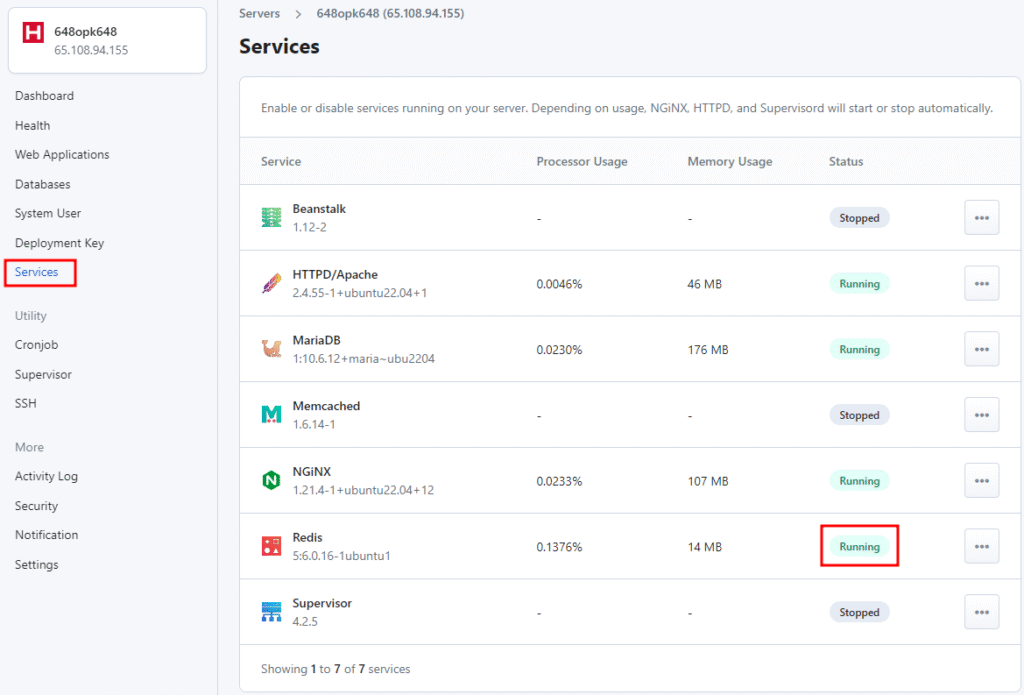Click the Stopped status badge for Beanstalk
This screenshot has height=695, width=1024.
tap(859, 218)
